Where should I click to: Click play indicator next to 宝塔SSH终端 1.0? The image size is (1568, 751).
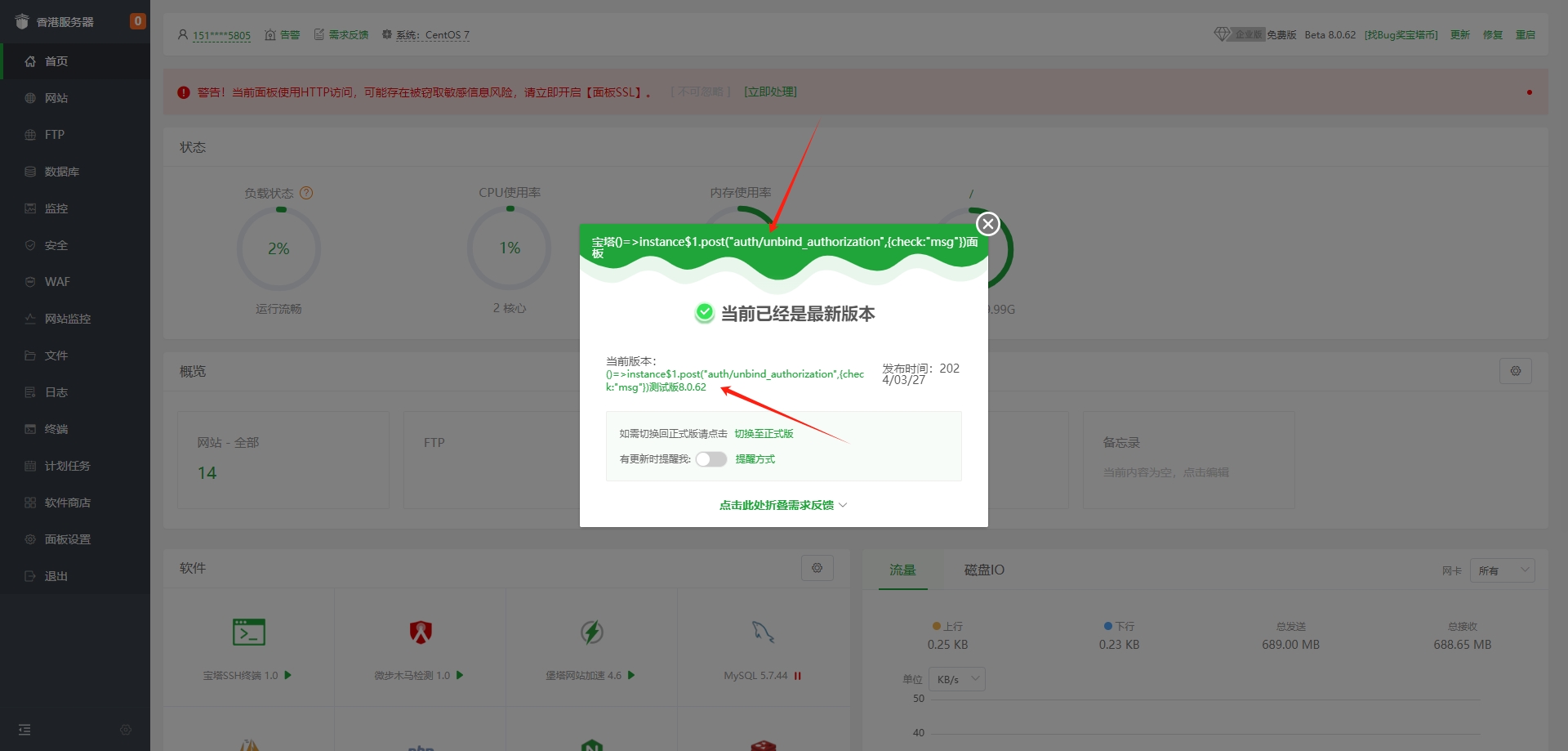(x=288, y=675)
